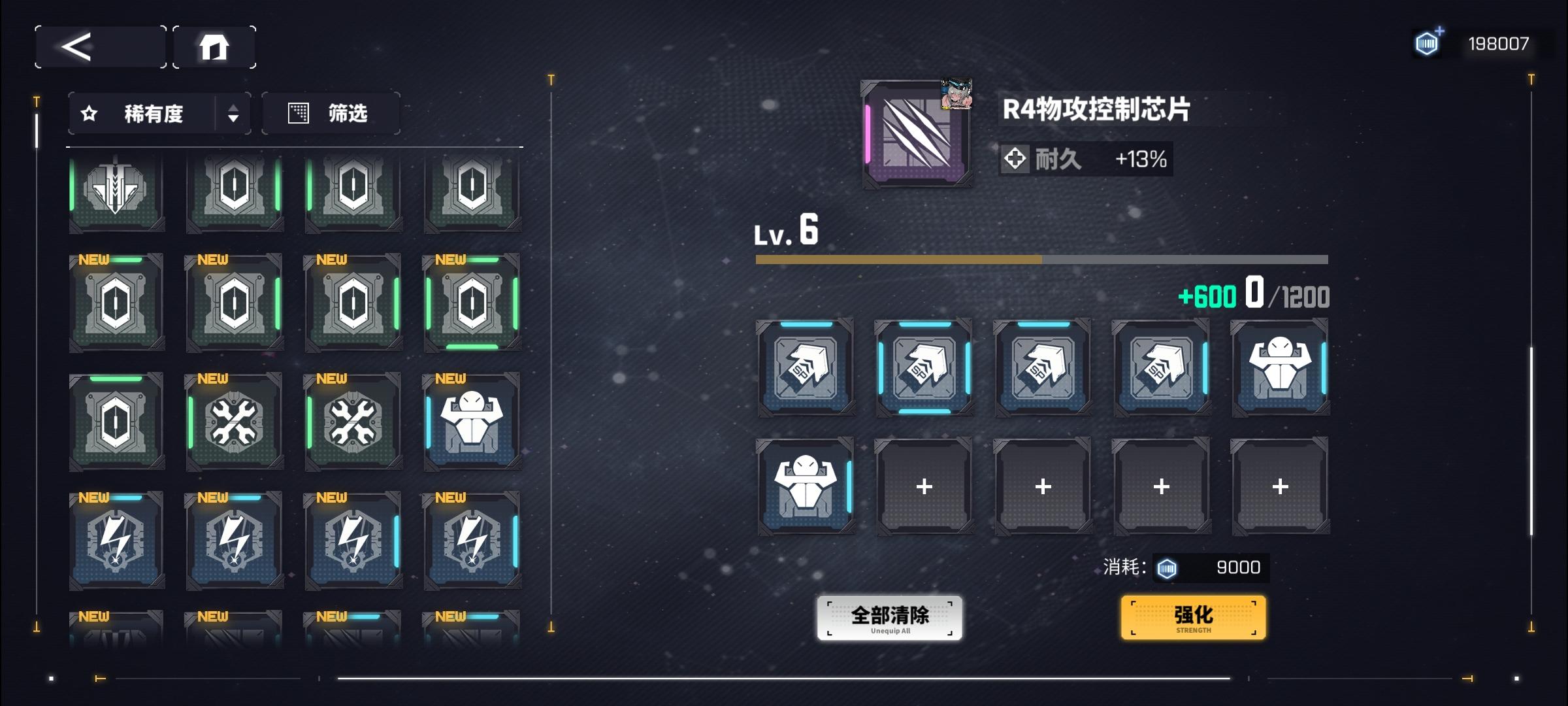
Task: Go back with the arrow button
Action: click(x=101, y=47)
